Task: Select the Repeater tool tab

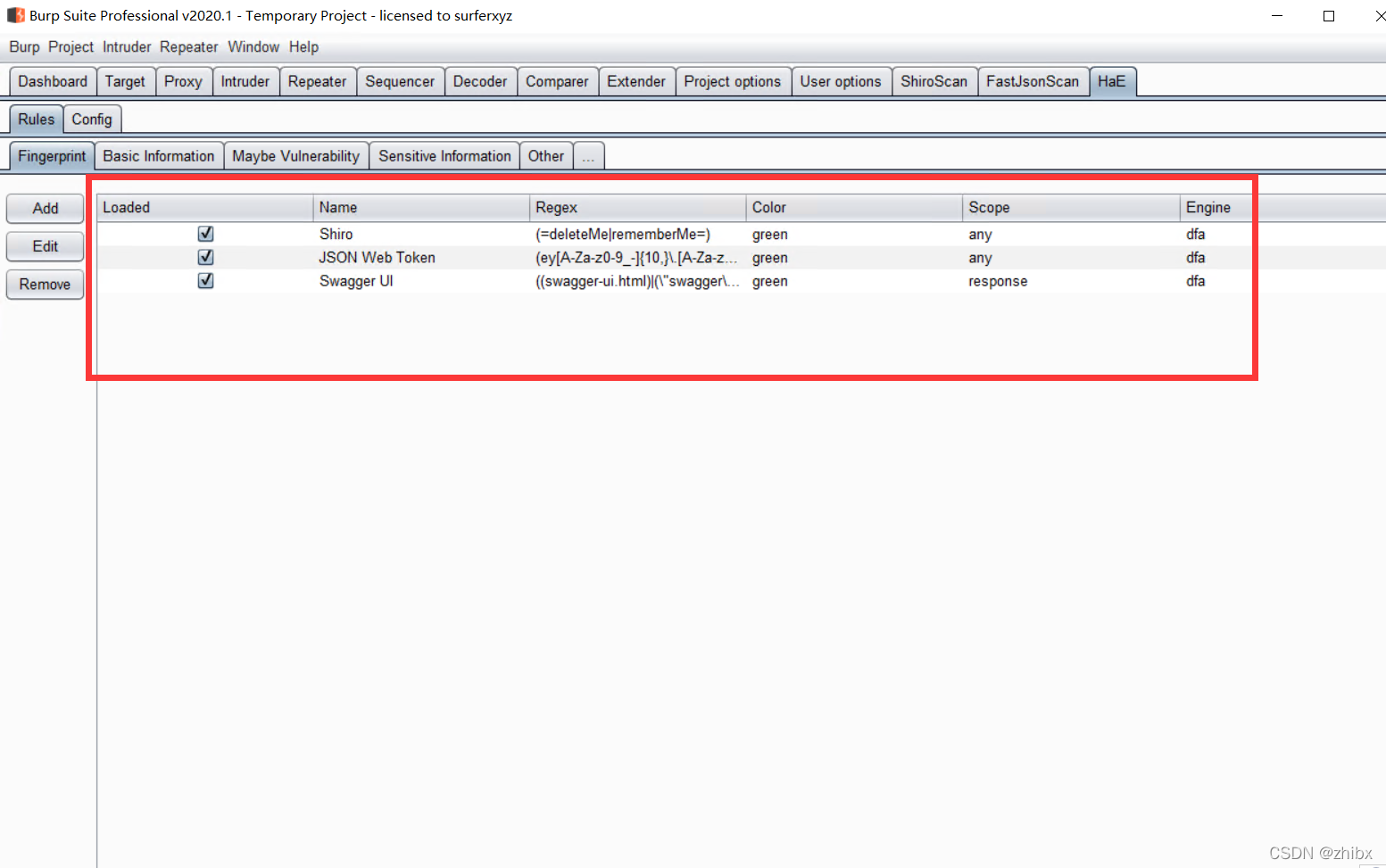Action: point(317,81)
